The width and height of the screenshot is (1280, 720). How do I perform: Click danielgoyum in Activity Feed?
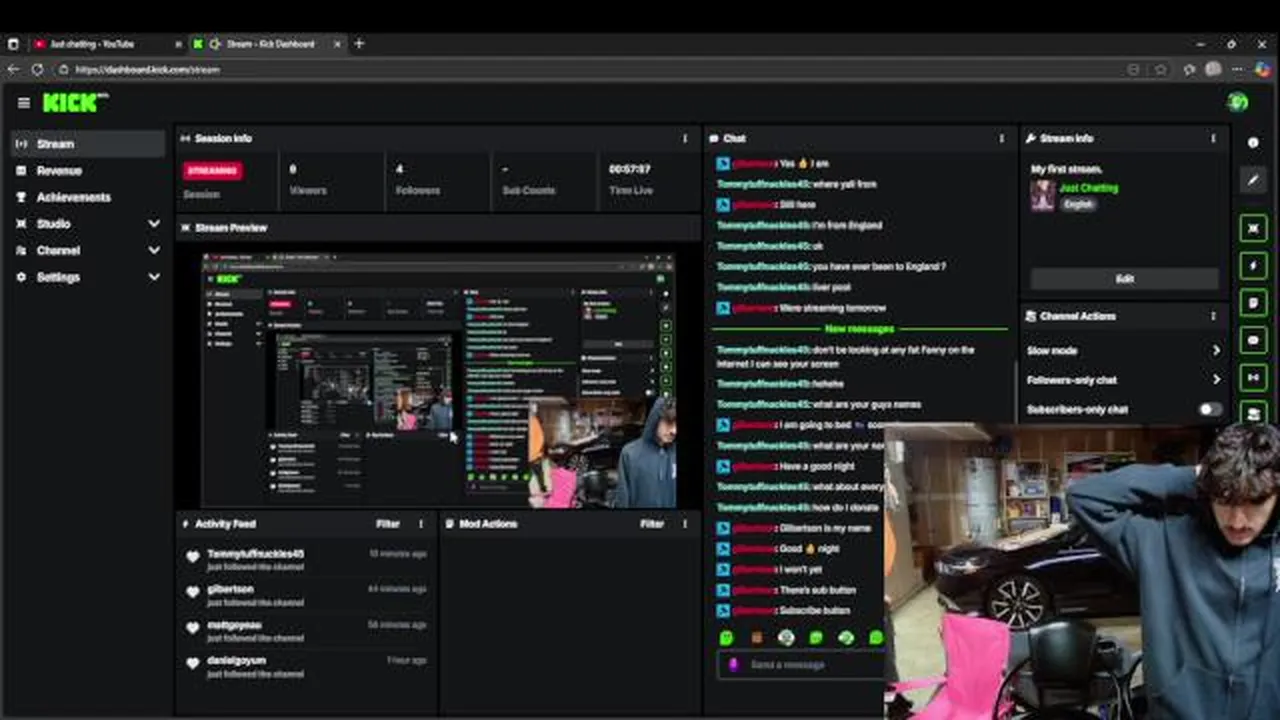[236, 661]
